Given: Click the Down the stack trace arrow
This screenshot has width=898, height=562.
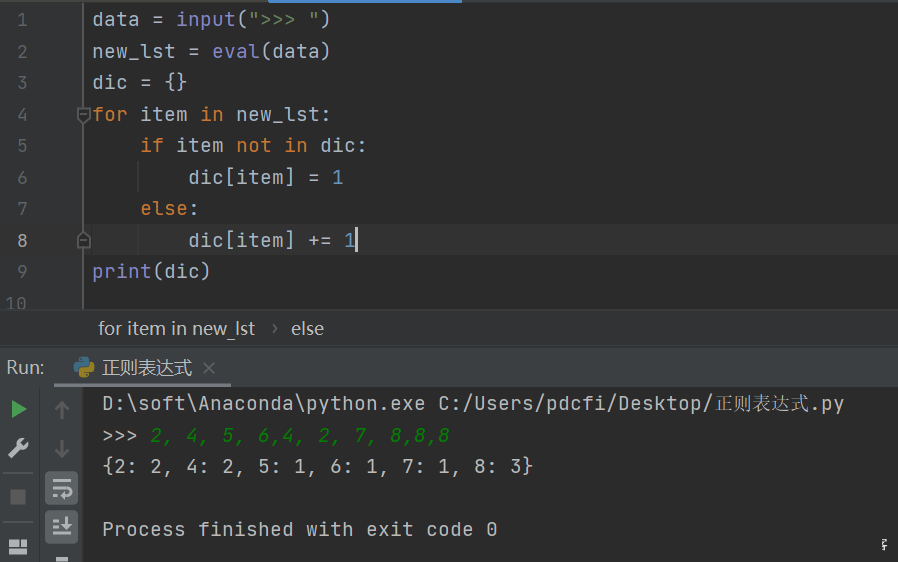Looking at the screenshot, I should pyautogui.click(x=62, y=448).
